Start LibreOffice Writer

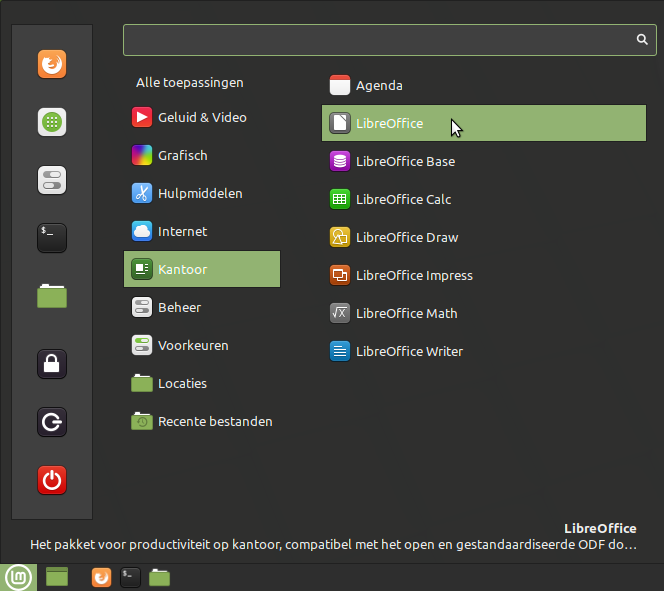[x=409, y=351]
